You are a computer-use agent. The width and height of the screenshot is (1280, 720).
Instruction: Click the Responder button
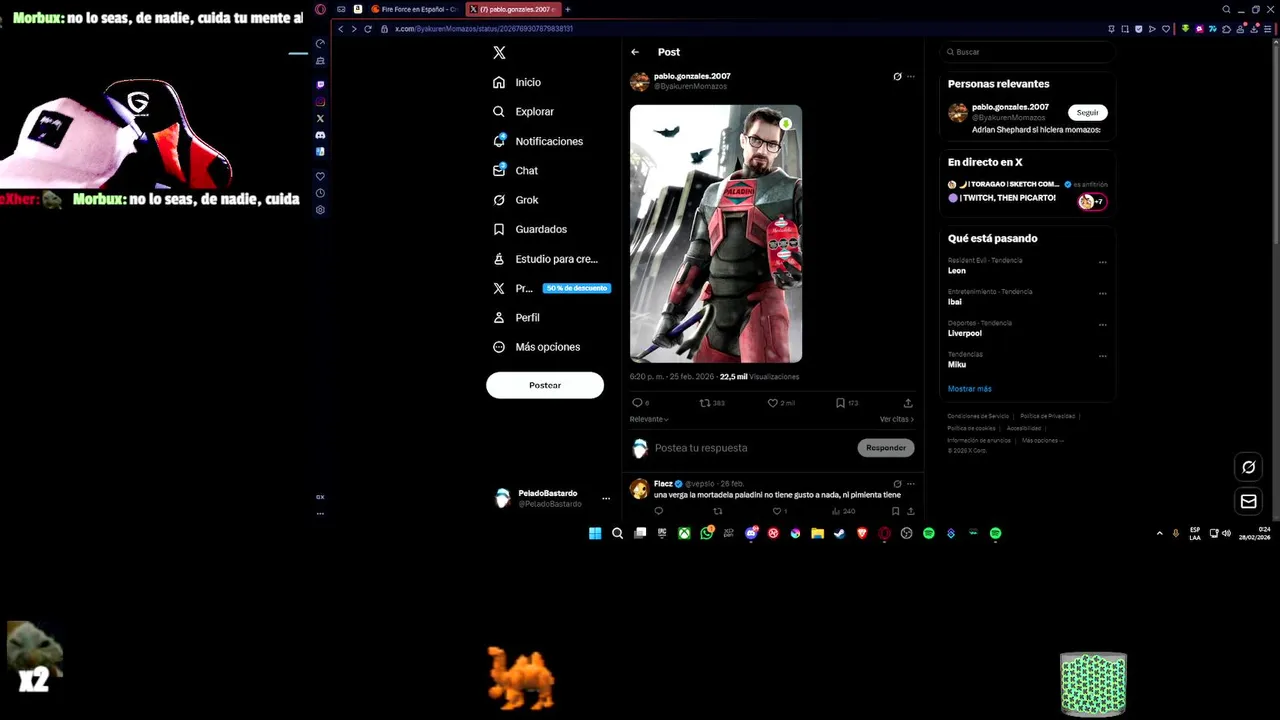click(x=886, y=448)
